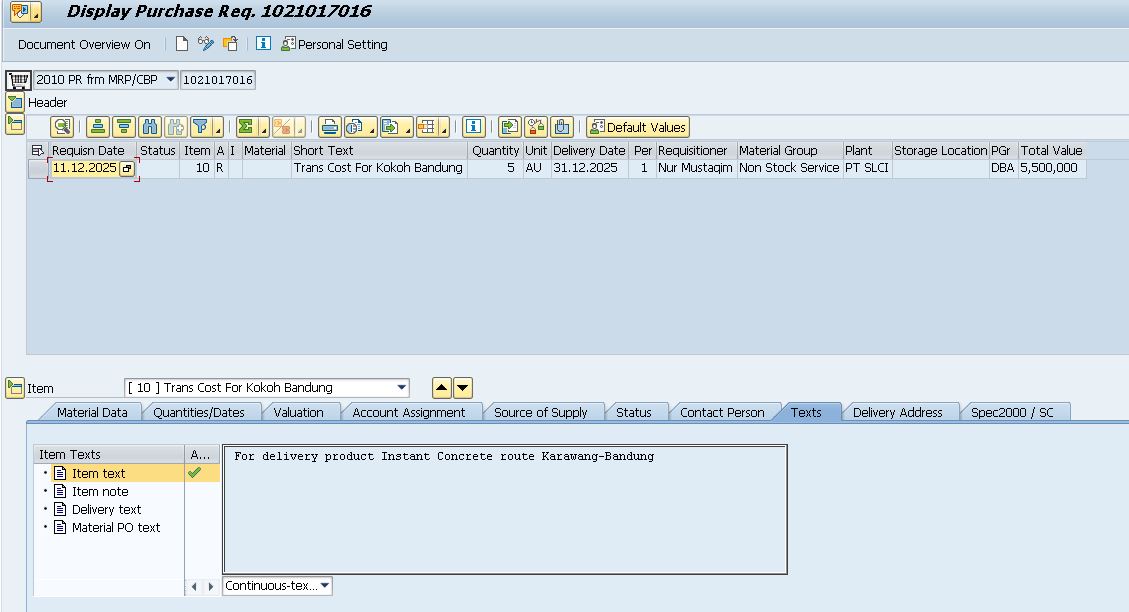1129x612 pixels.
Task: Open the document type dropdown '2010 PR frm MRP/CBP'
Action: 170,80
